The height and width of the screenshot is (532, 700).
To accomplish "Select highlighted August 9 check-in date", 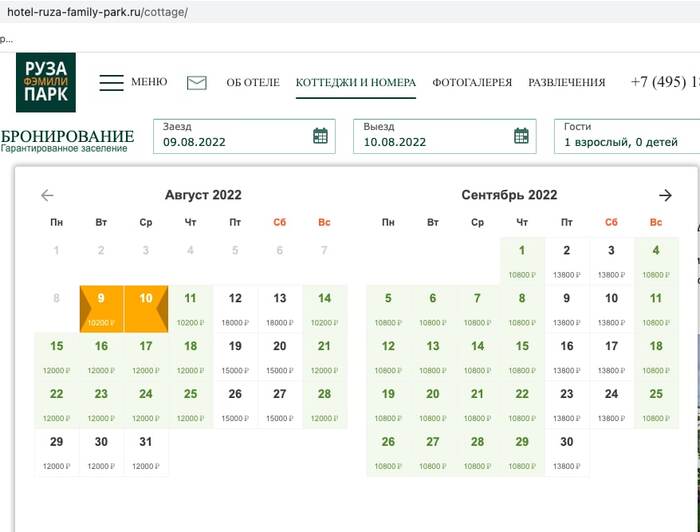I will pos(101,309).
